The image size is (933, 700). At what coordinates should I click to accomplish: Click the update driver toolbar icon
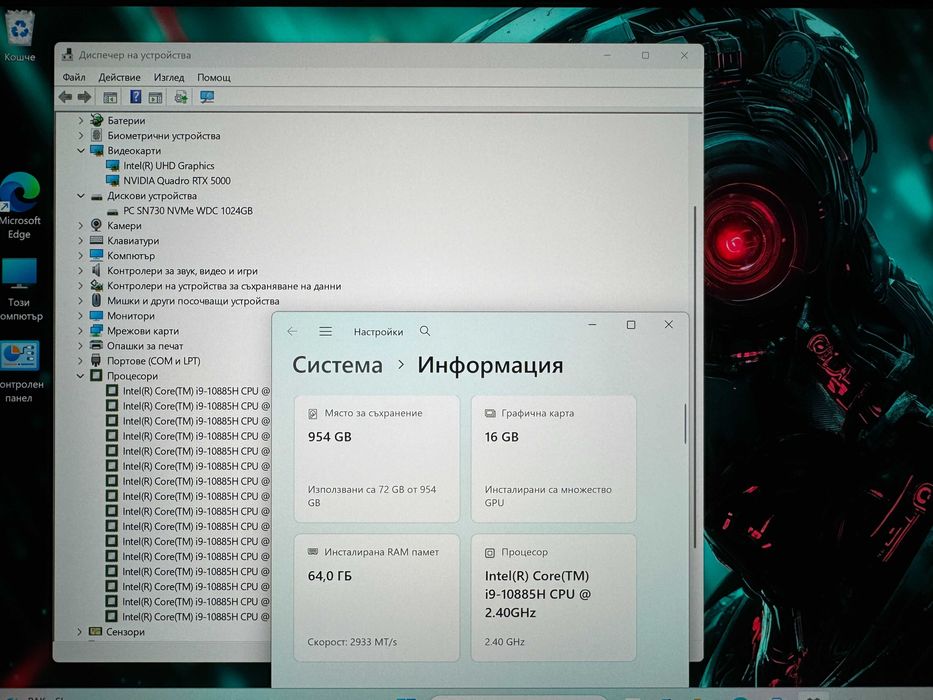181,96
